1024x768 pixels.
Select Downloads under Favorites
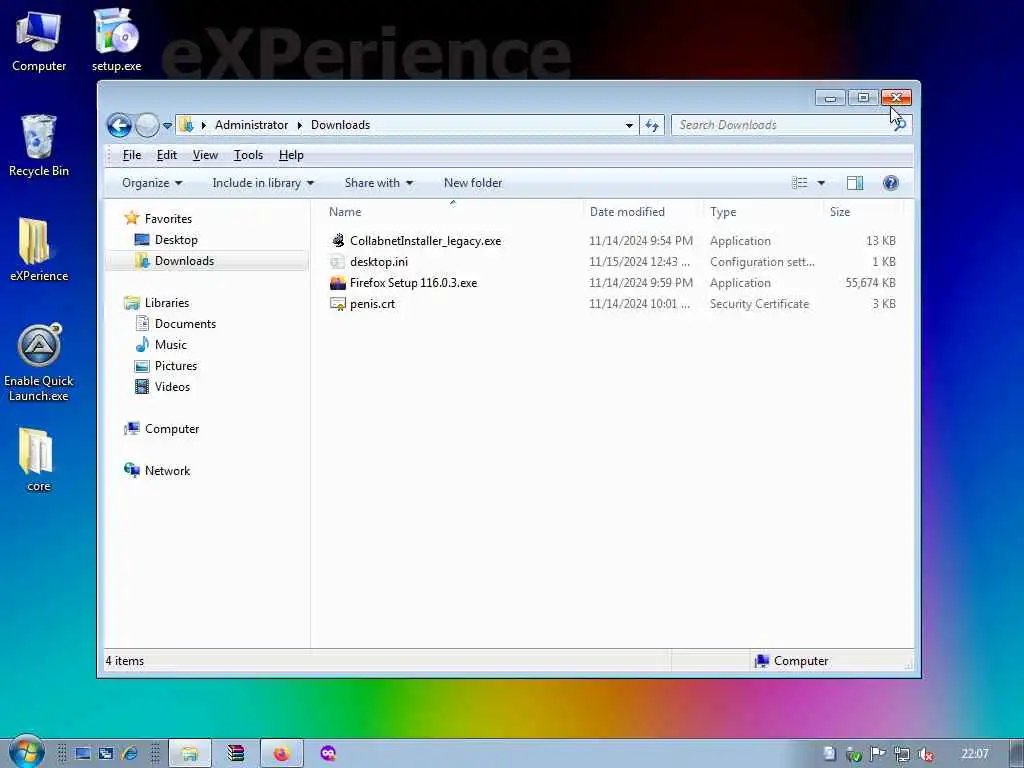click(184, 261)
